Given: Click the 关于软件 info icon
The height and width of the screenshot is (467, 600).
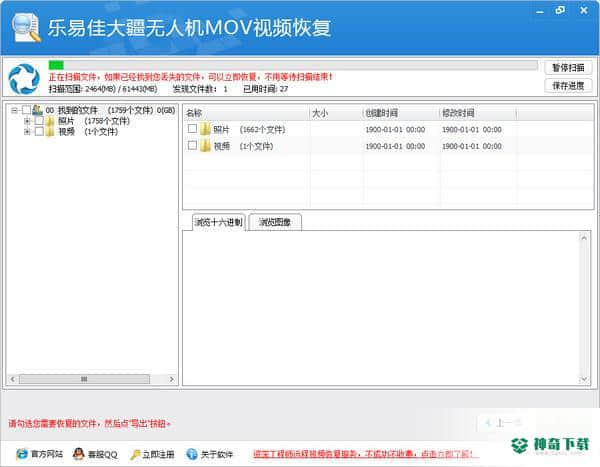Looking at the screenshot, I should tap(192, 454).
